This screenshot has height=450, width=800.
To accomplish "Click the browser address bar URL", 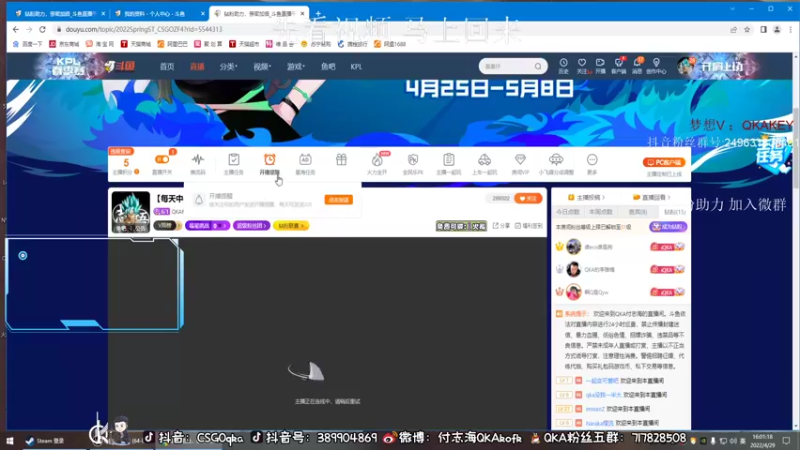I will click(x=144, y=30).
